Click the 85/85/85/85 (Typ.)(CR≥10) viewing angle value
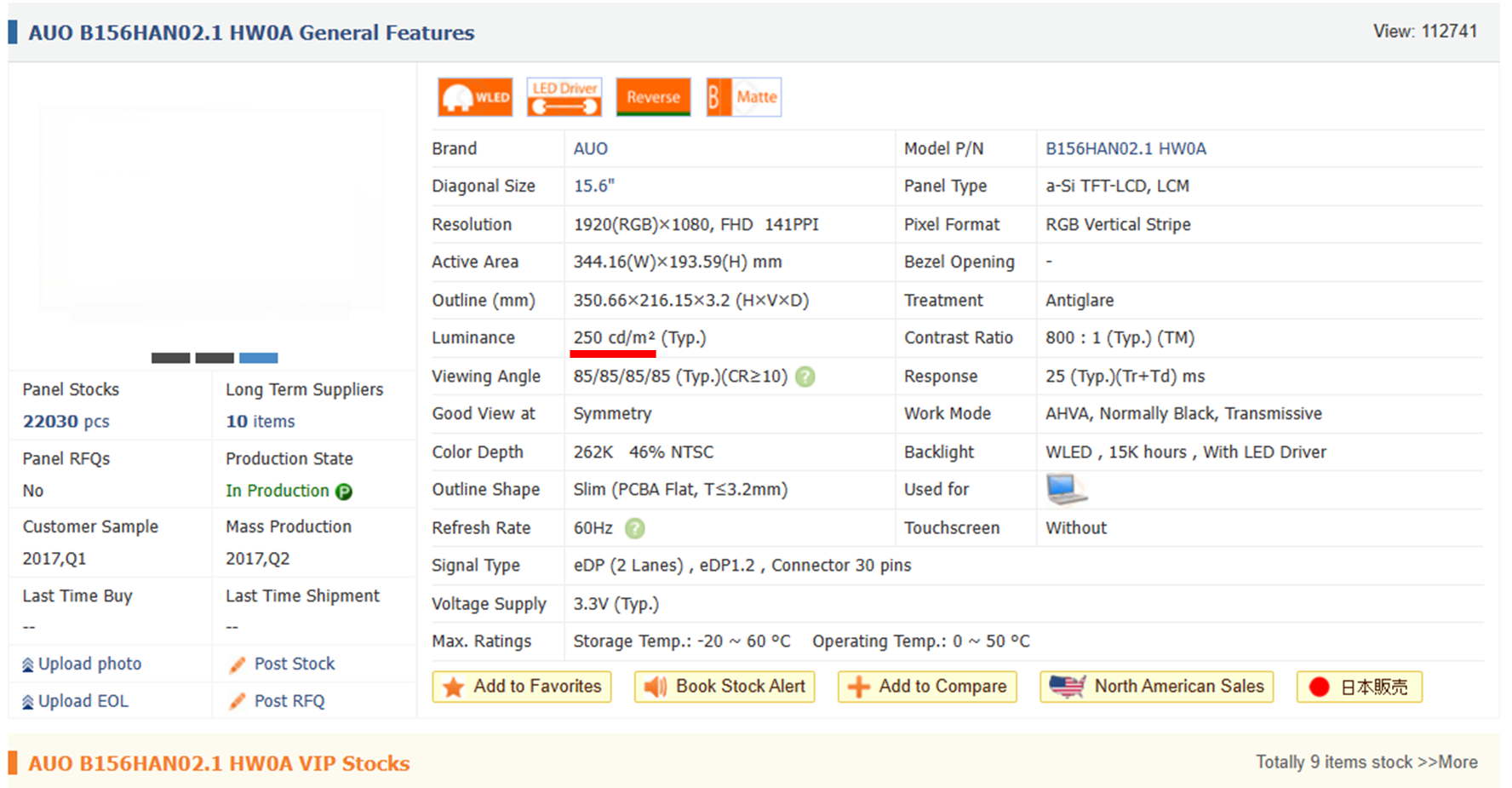Viewport: 1512px width, 788px height. click(680, 376)
